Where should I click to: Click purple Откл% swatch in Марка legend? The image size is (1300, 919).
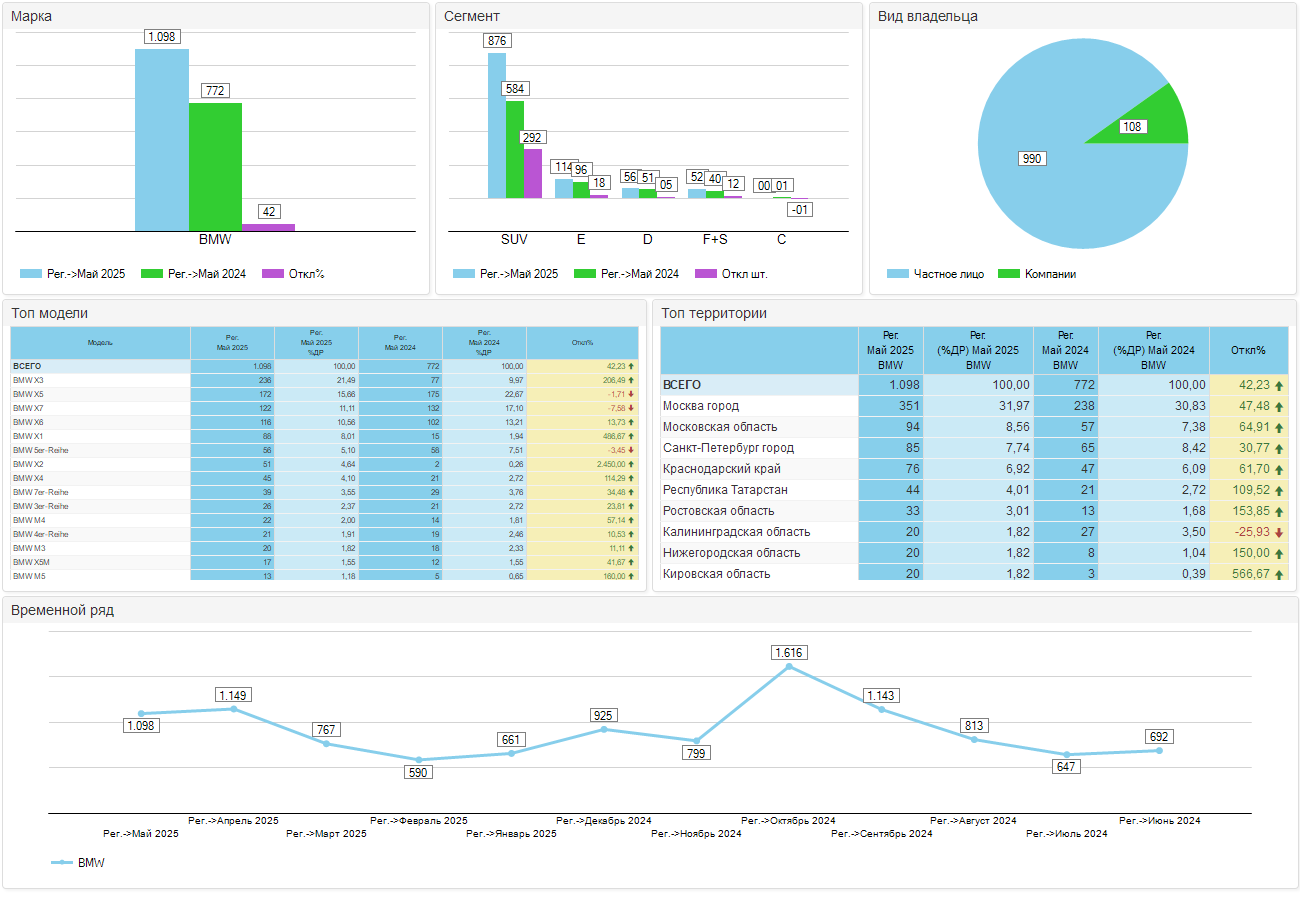pyautogui.click(x=272, y=274)
